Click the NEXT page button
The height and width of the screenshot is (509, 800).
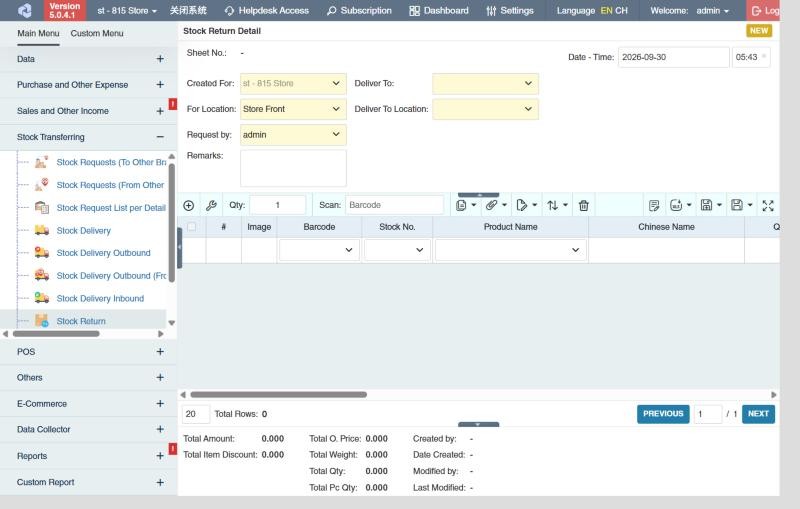[758, 414]
